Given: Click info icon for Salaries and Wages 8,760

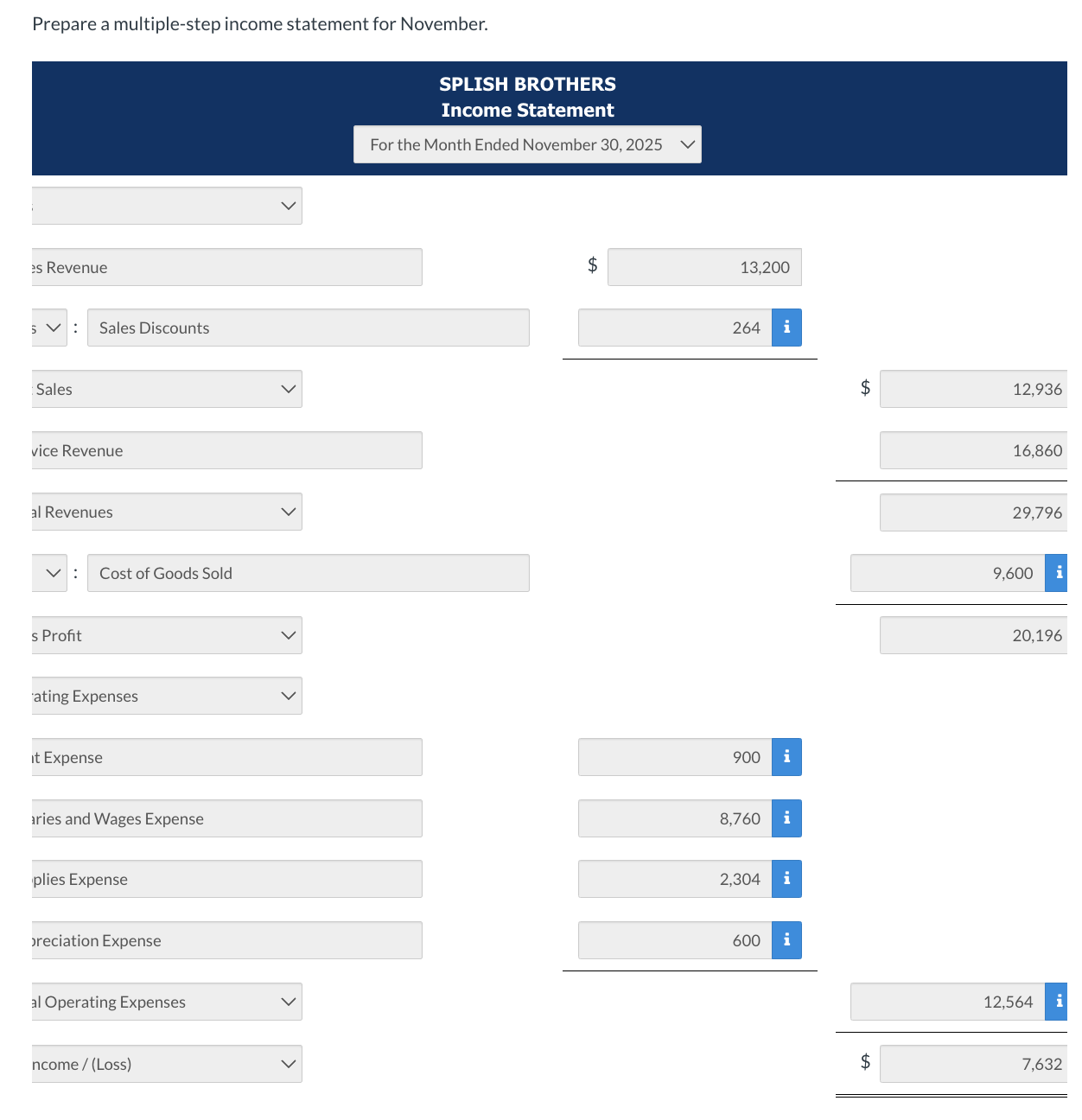Looking at the screenshot, I should (x=786, y=818).
